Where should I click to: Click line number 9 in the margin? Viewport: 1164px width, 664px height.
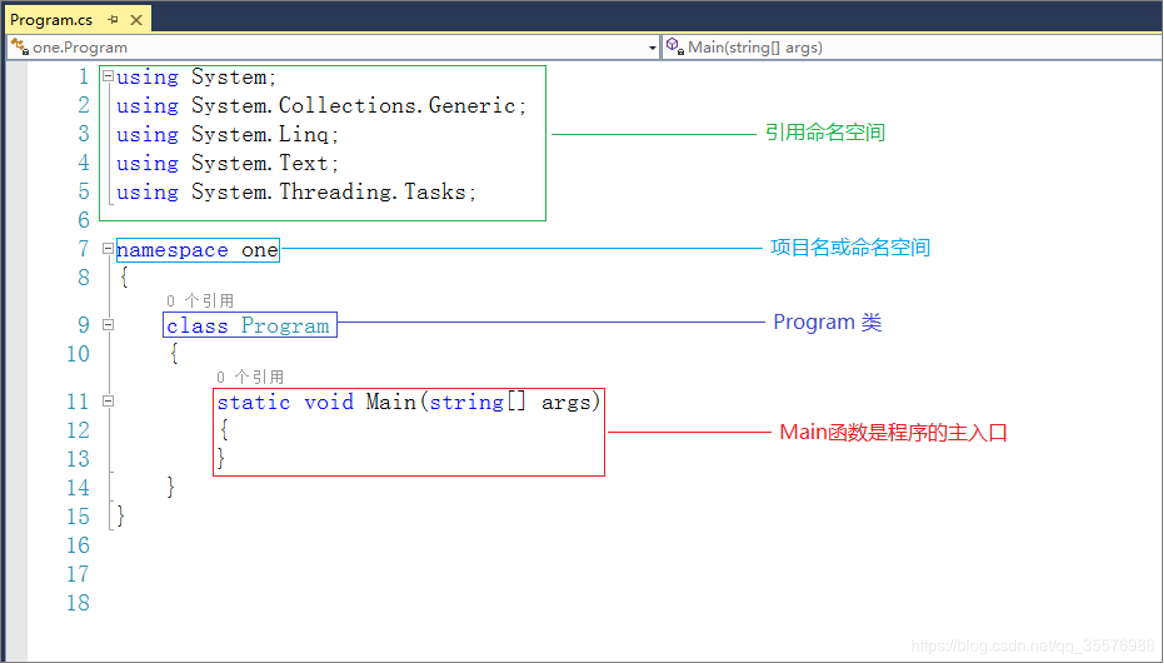click(84, 325)
